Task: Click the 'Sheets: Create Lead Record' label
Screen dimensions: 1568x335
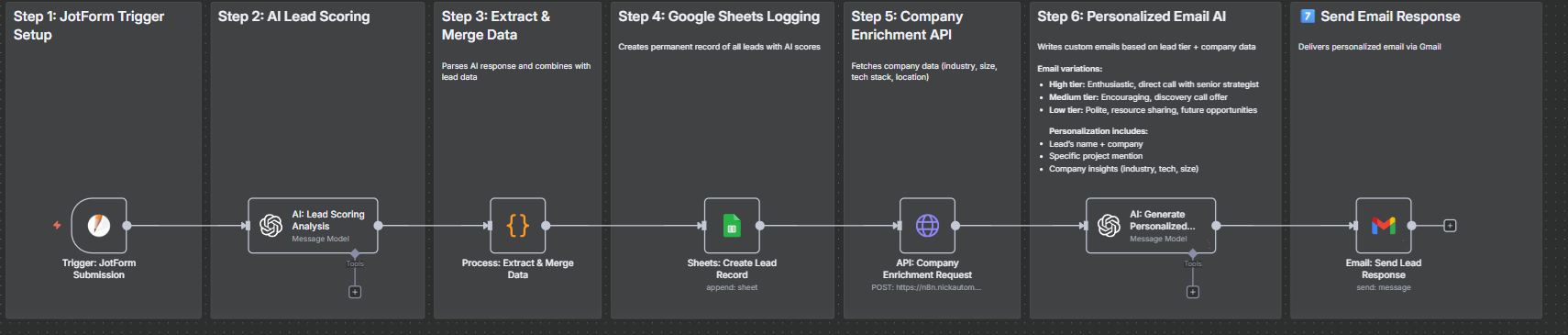Action: coord(732,269)
